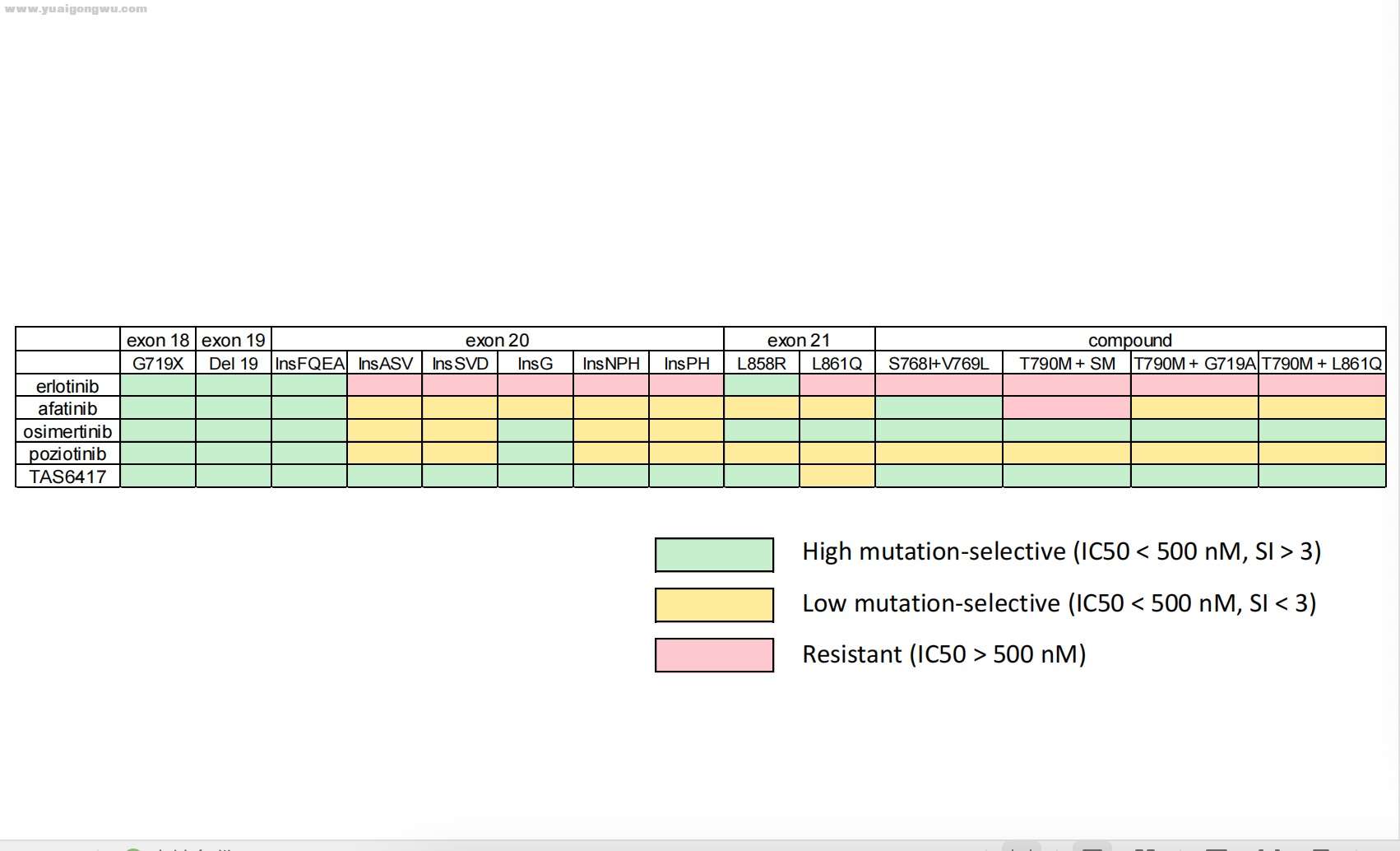Image resolution: width=1400 pixels, height=851 pixels.
Task: Select the 'InsSVD' column label
Action: click(460, 363)
